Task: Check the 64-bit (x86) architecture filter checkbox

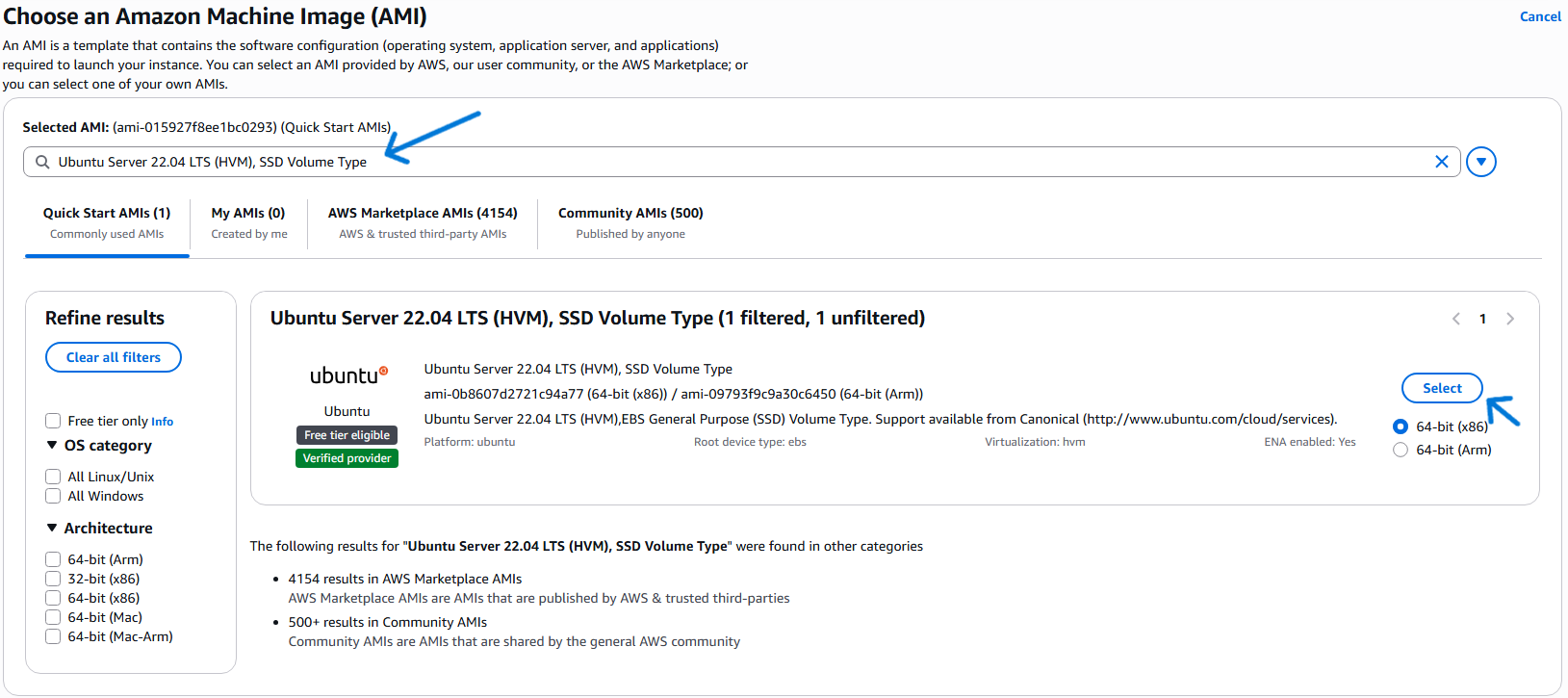Action: 53,598
